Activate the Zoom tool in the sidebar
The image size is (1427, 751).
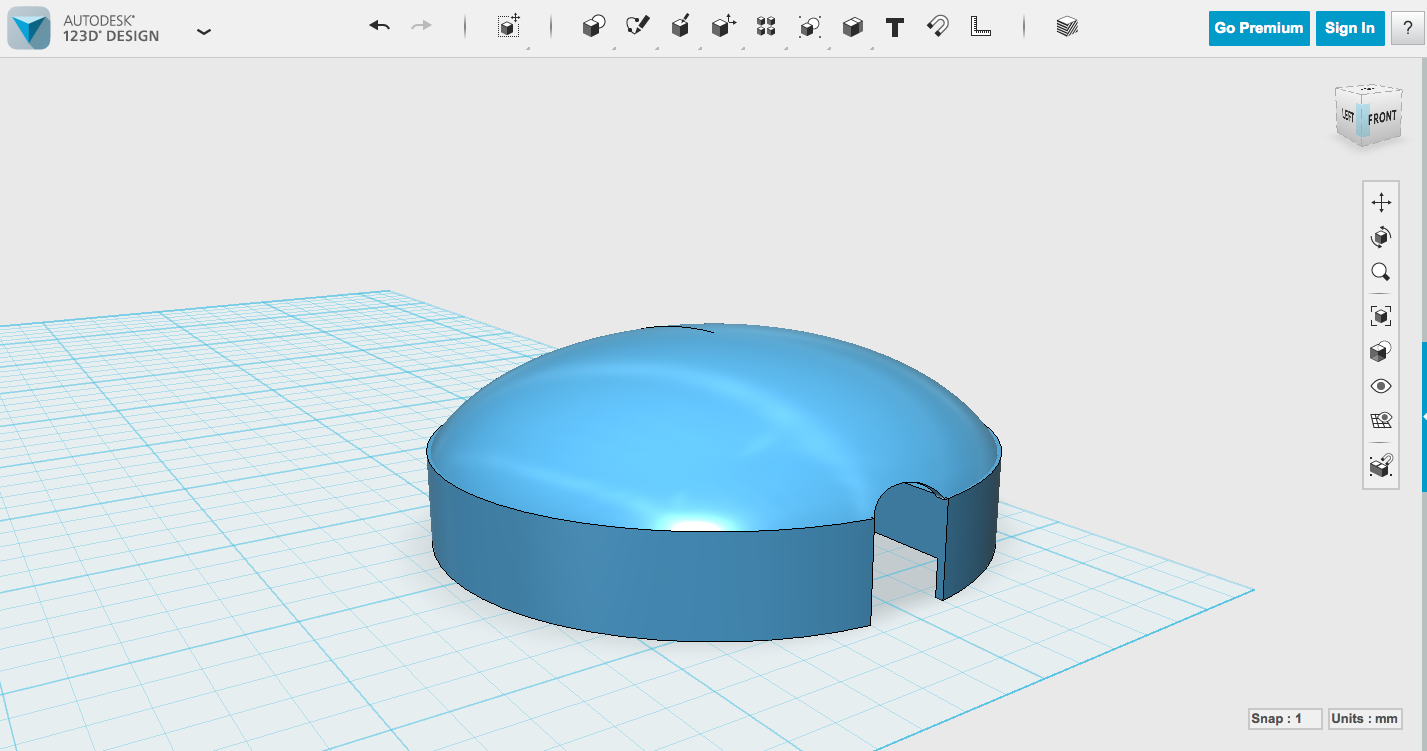pyautogui.click(x=1380, y=272)
